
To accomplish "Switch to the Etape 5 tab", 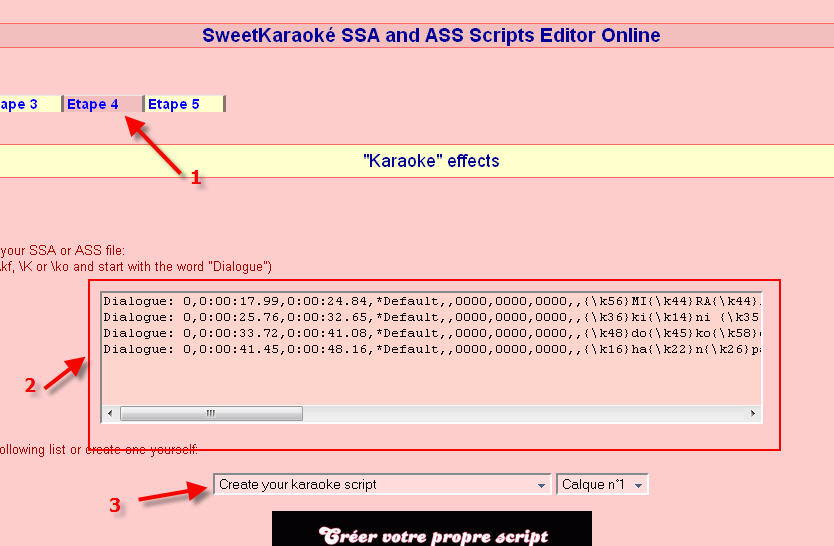I will [x=185, y=104].
